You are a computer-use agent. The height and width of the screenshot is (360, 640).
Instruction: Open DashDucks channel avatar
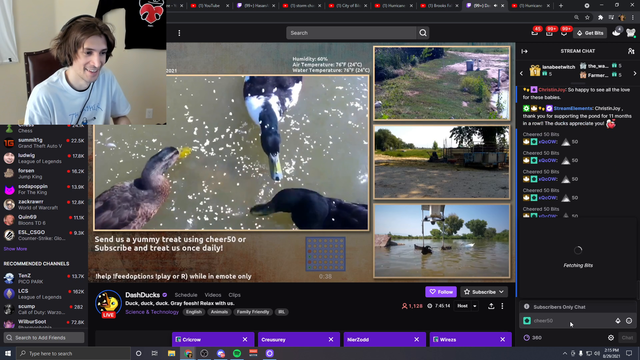click(x=108, y=302)
